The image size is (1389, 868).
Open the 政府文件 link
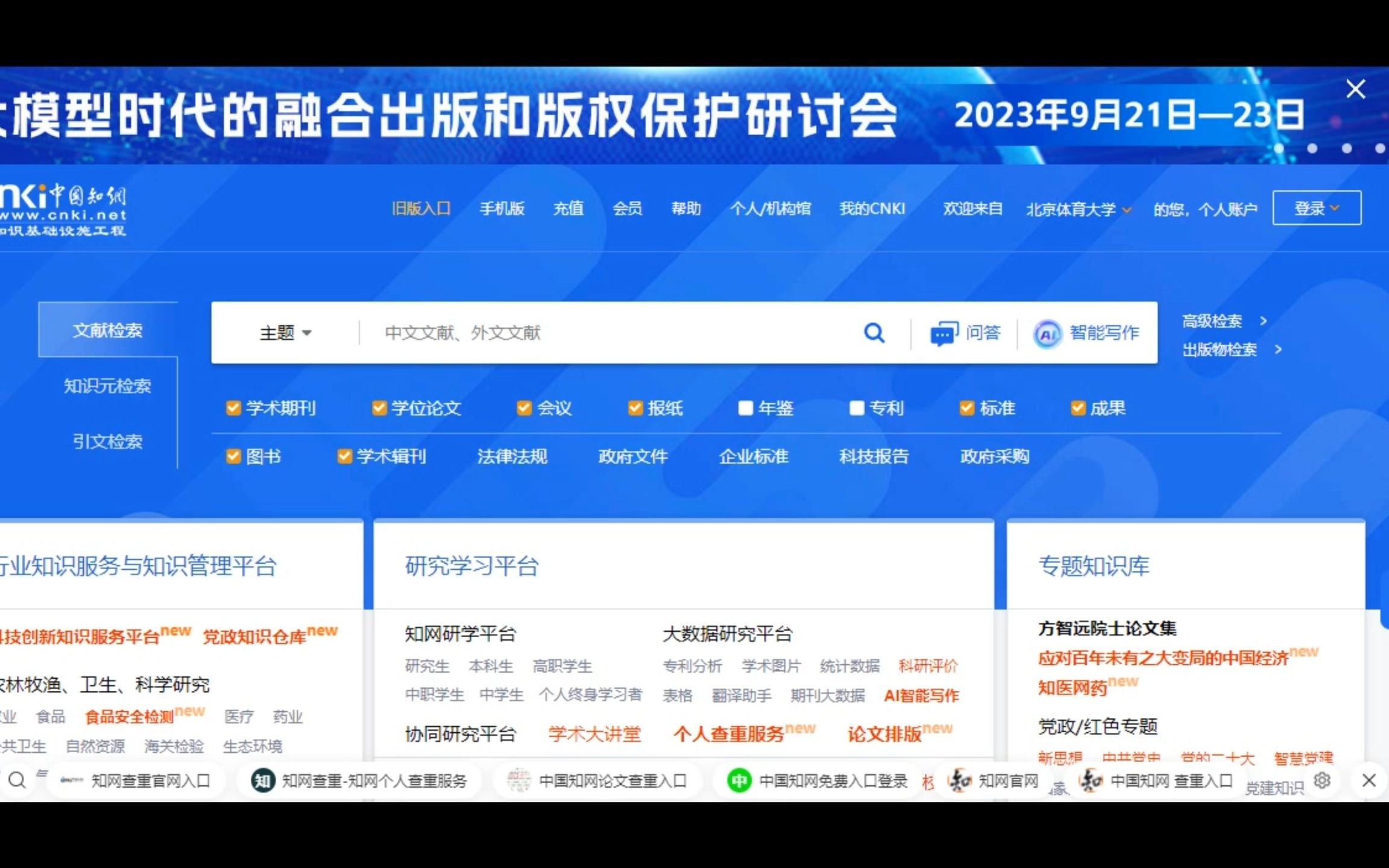[633, 456]
